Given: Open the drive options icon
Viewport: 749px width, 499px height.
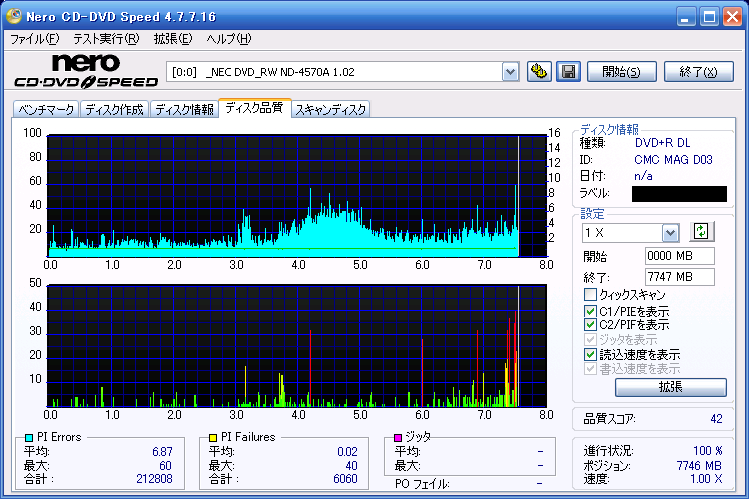Looking at the screenshot, I should 539,72.
